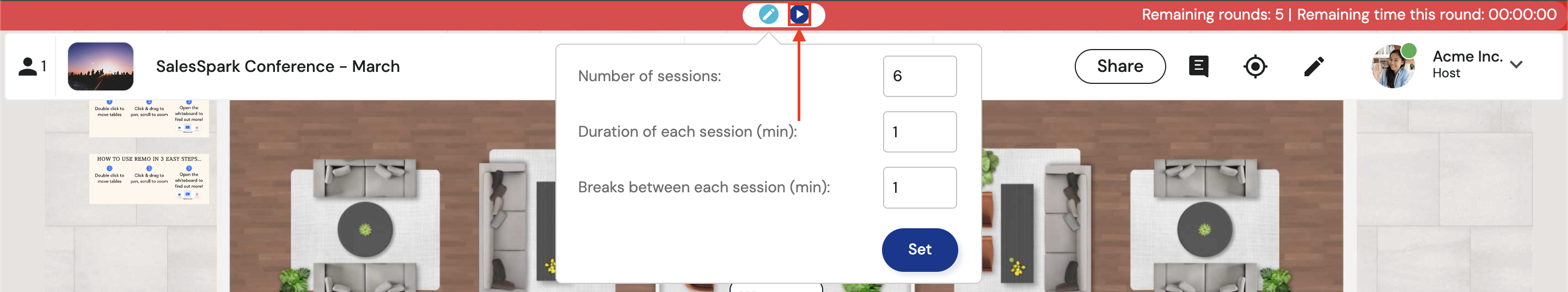Click the locate target crosshair icon
This screenshot has height=292, width=1568.
1254,66
